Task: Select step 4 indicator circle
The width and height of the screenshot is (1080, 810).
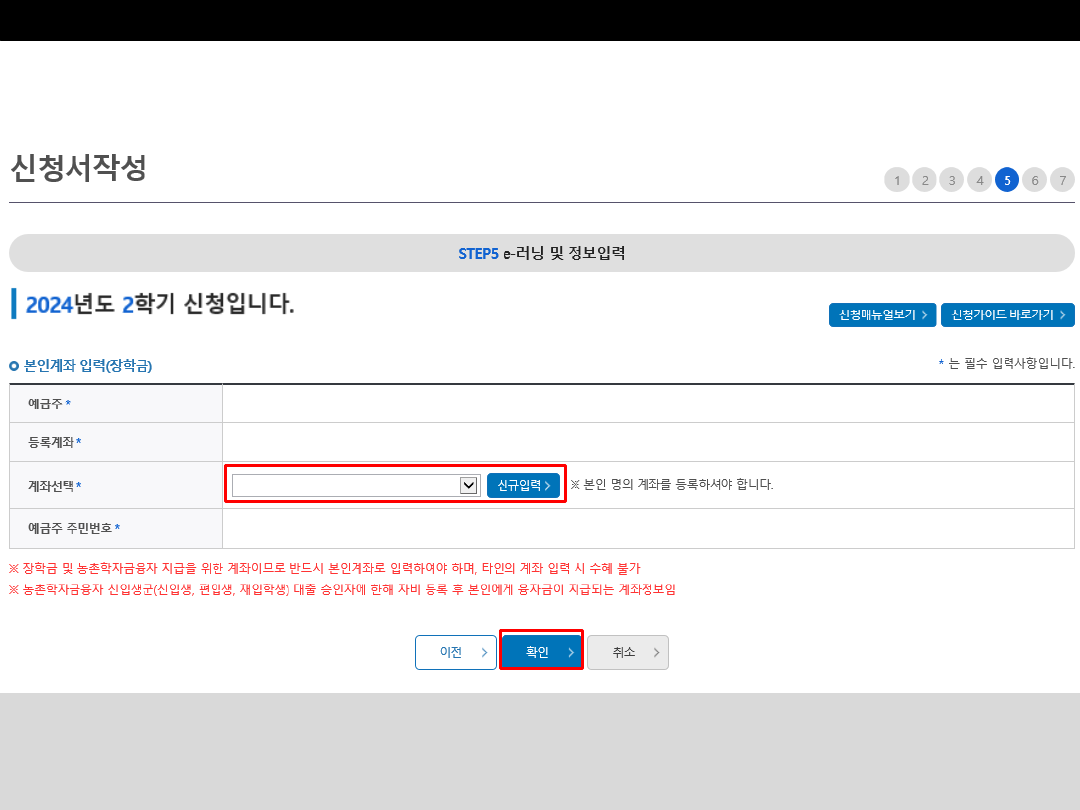Action: 979,180
